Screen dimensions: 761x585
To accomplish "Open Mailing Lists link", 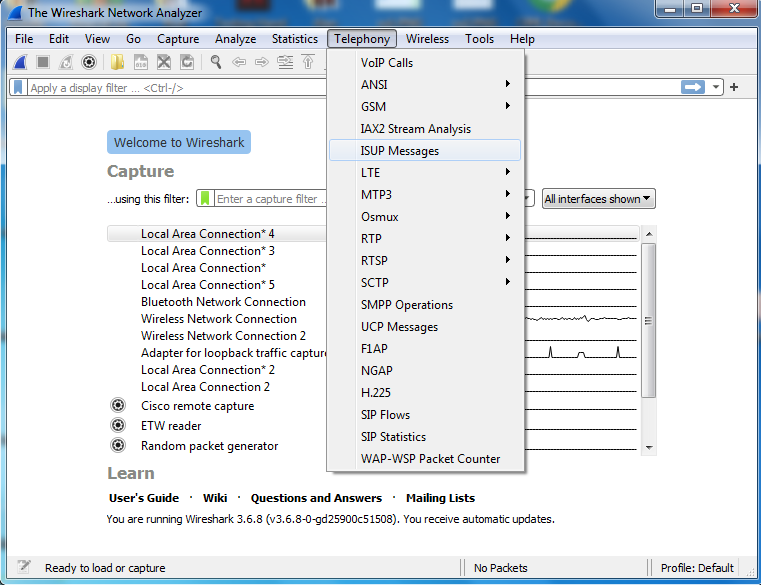I will click(440, 498).
